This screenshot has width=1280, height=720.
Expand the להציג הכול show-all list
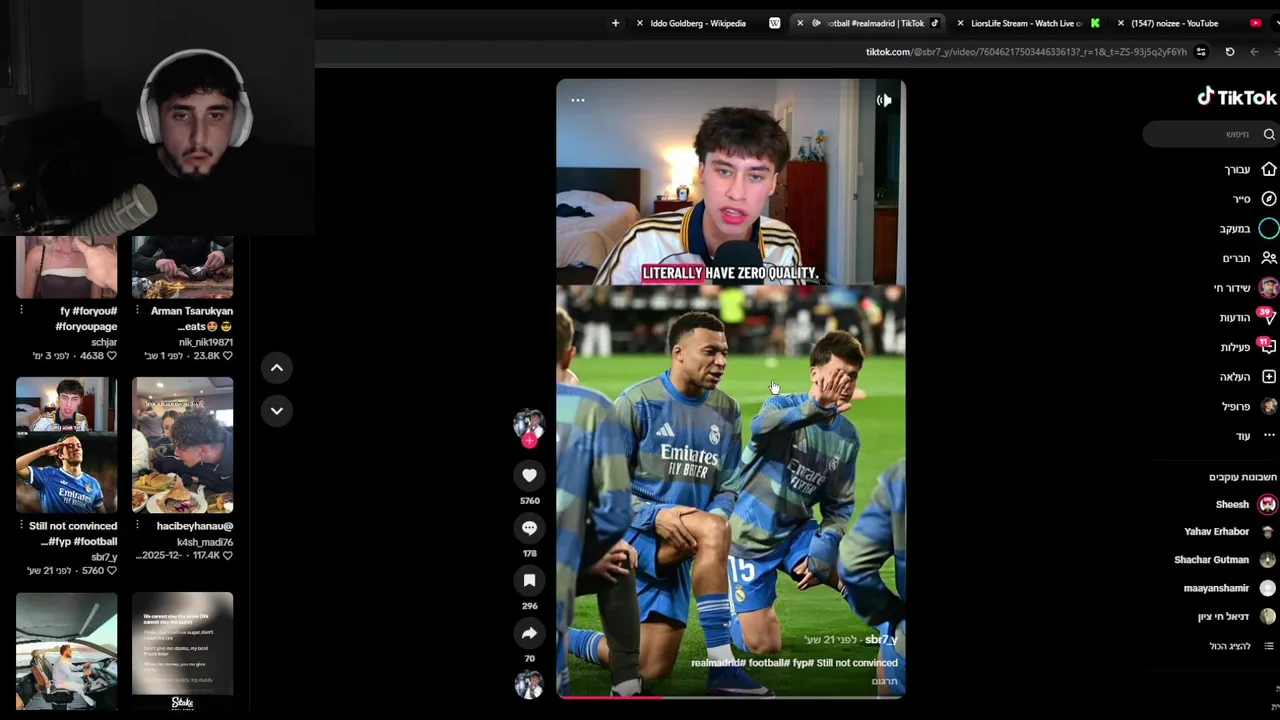pyautogui.click(x=1230, y=646)
